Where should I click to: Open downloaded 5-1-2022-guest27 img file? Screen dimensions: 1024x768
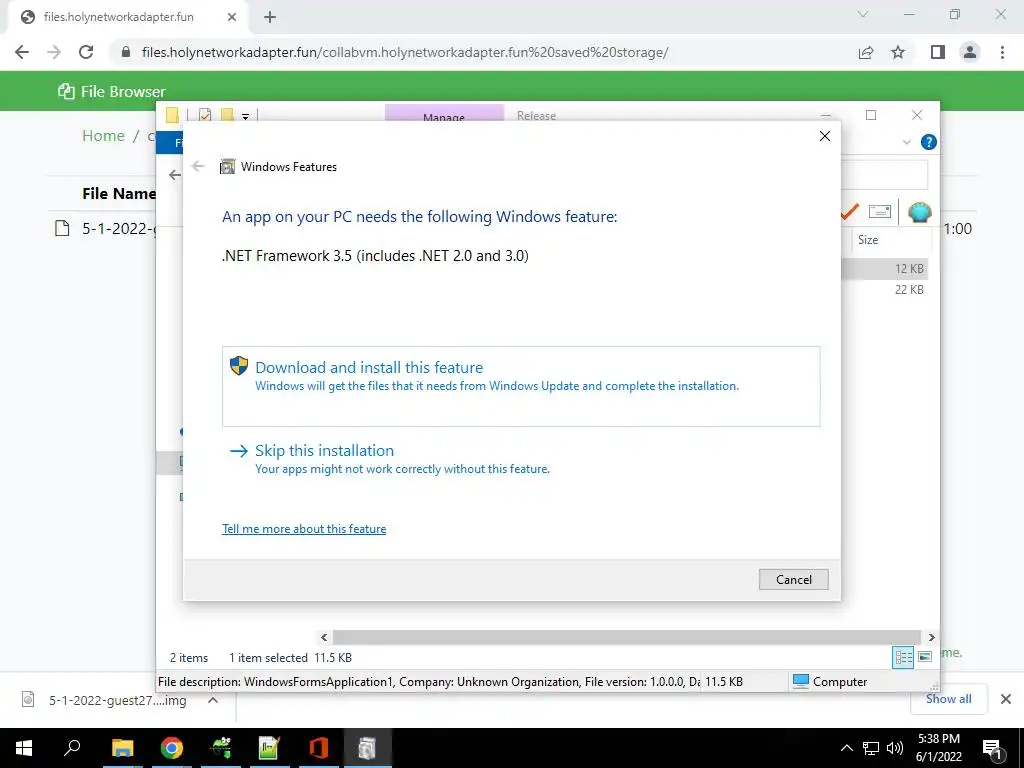tap(118, 701)
